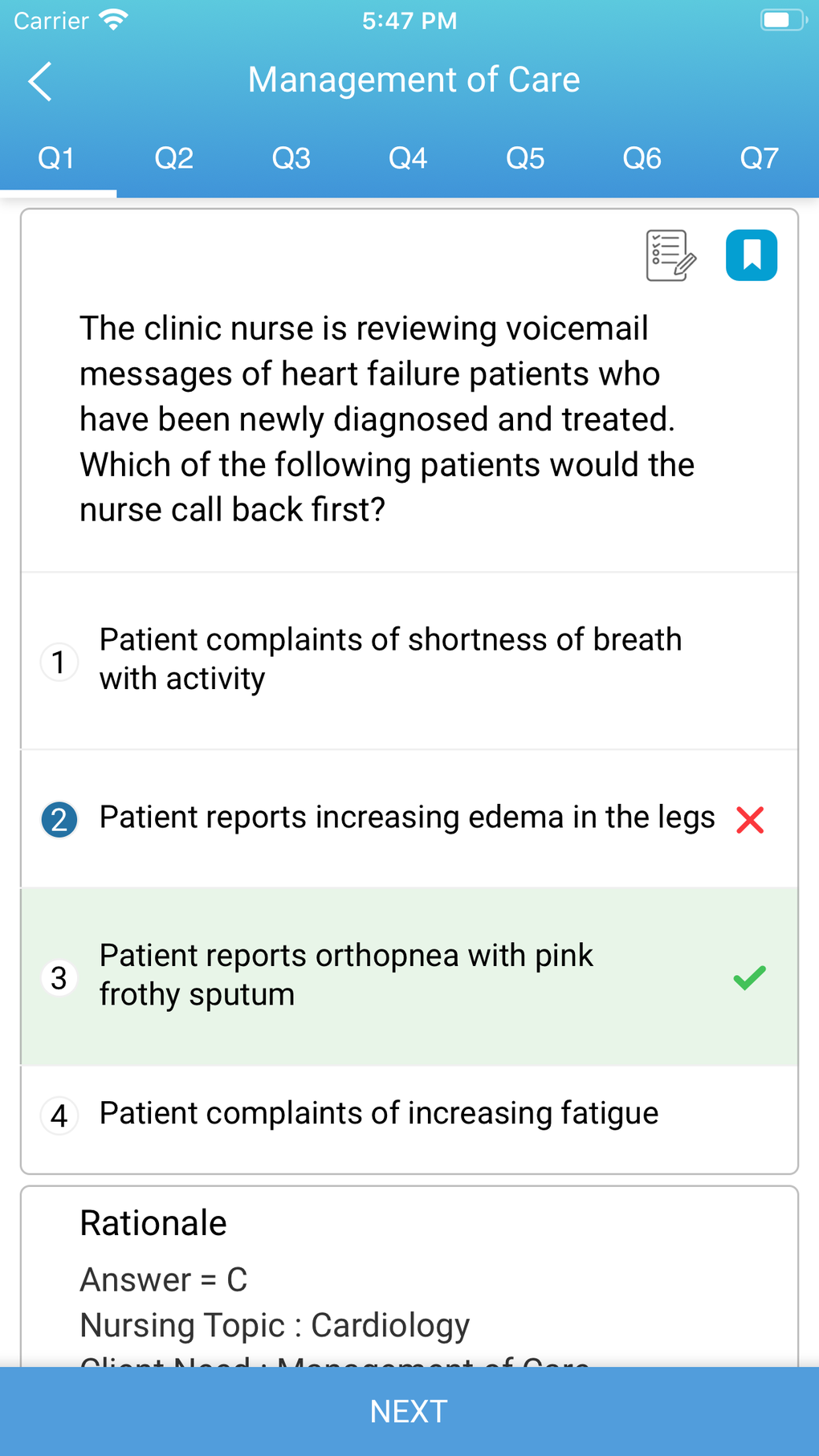This screenshot has height=1456, width=819.
Task: Tap the battery status icon
Action: 783,20
